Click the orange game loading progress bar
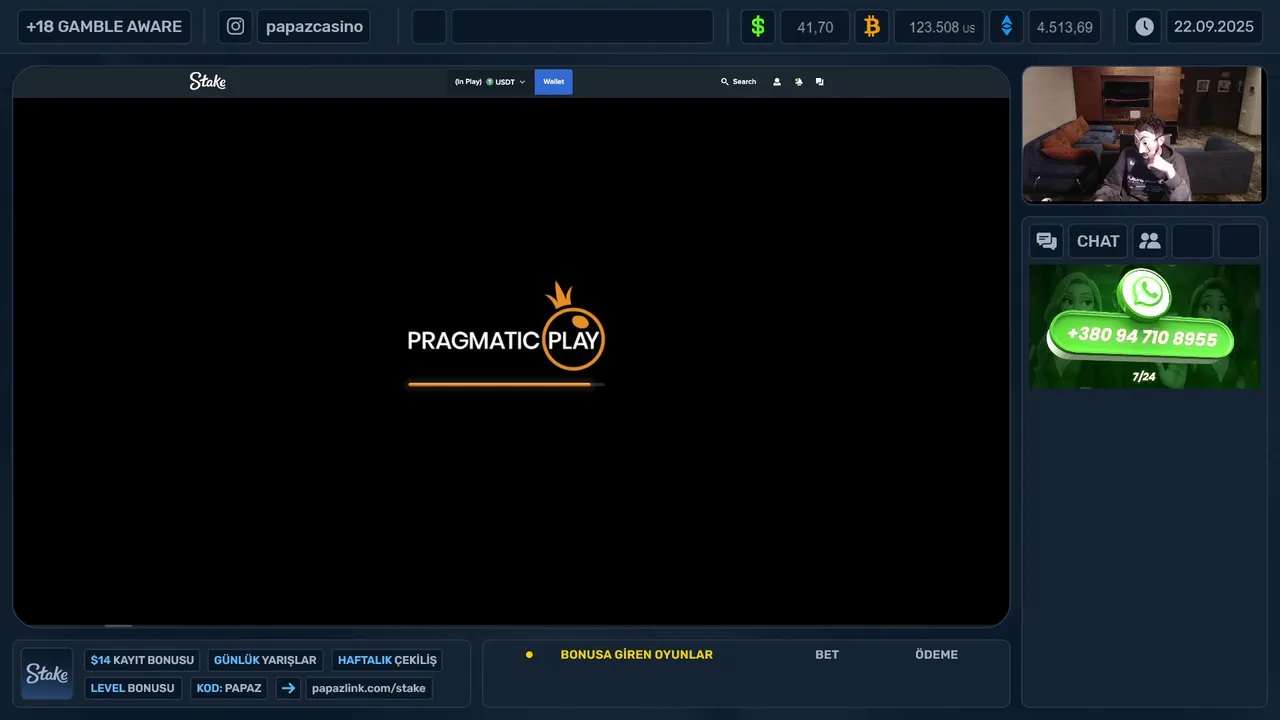This screenshot has height=720, width=1280. tap(506, 384)
